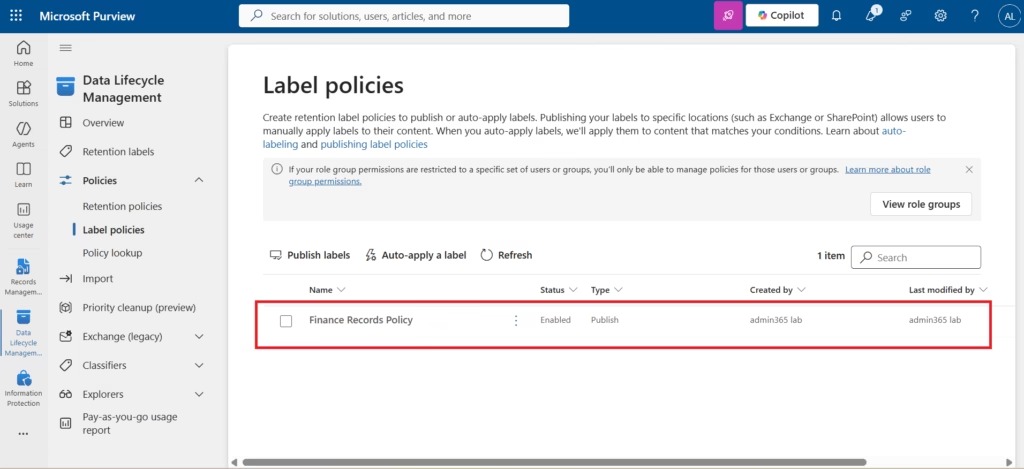
Task: Open the What's new icon with badge
Action: [872, 15]
